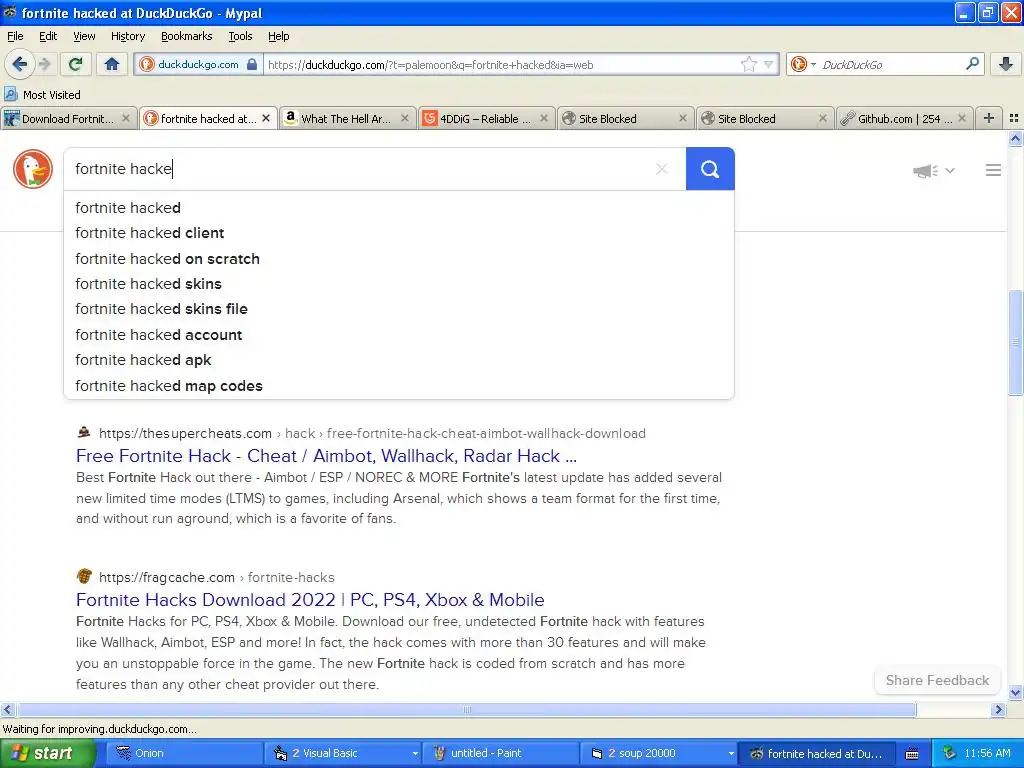The width and height of the screenshot is (1024, 768).
Task: Open the File menu
Action: (x=15, y=36)
